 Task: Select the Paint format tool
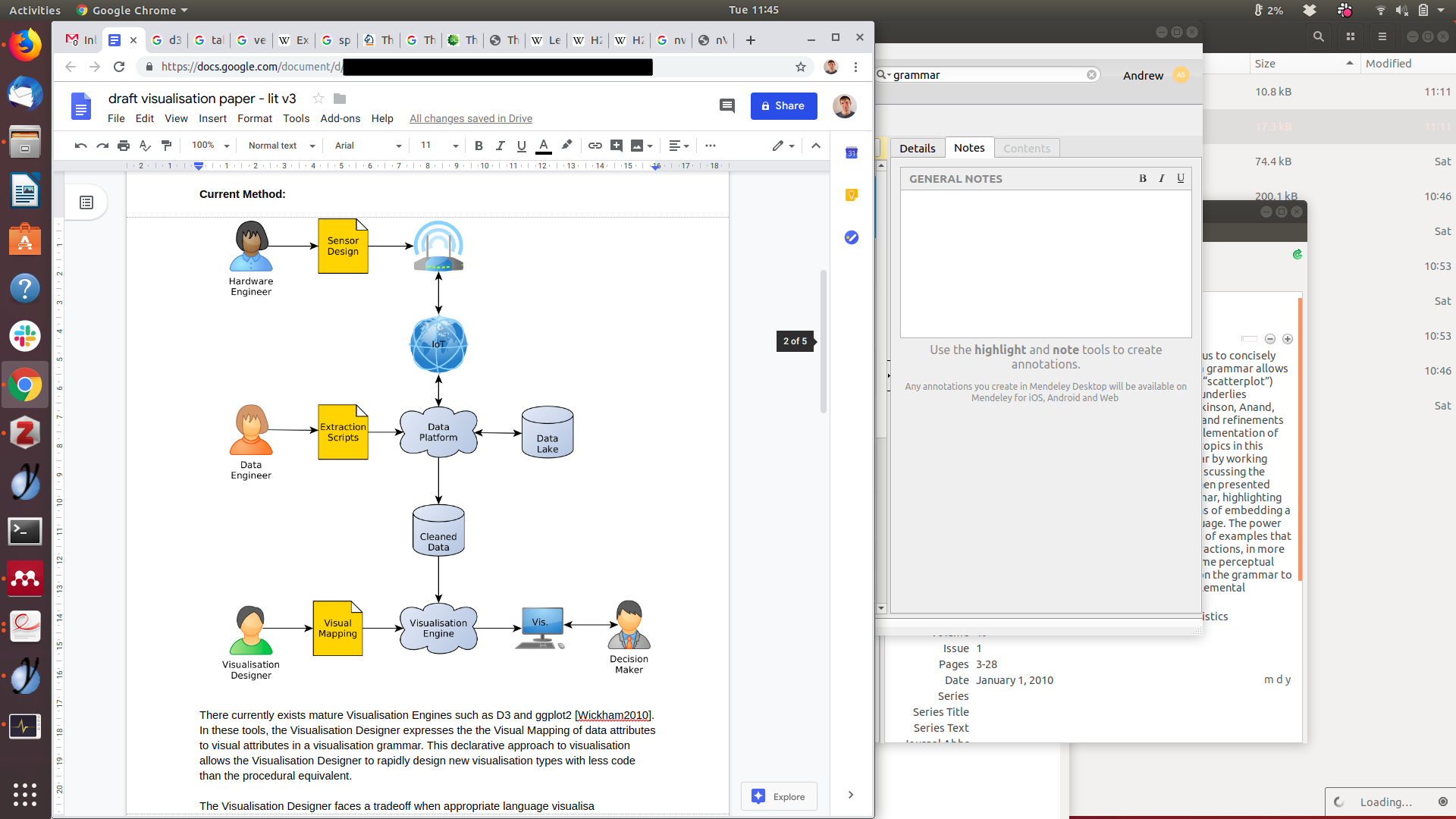point(167,146)
